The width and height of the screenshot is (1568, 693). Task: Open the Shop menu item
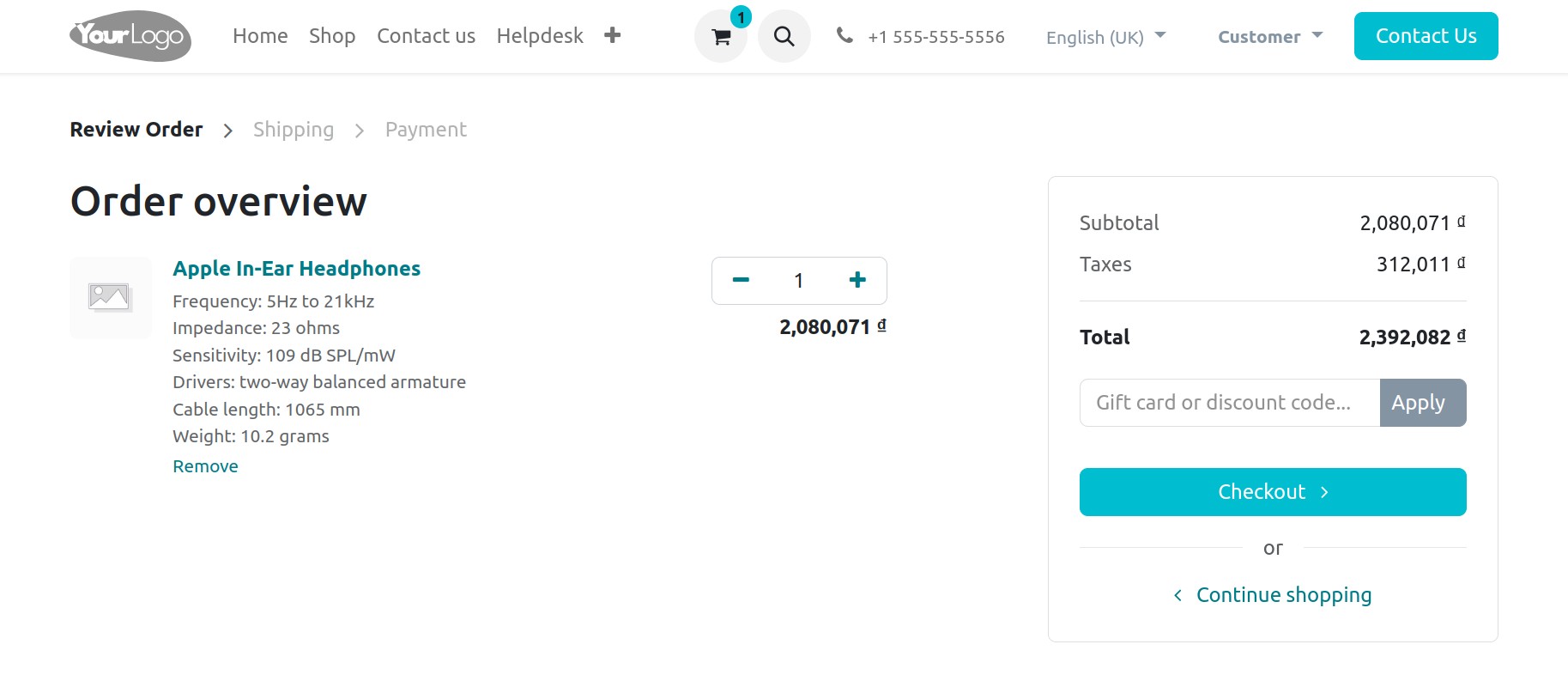332,36
